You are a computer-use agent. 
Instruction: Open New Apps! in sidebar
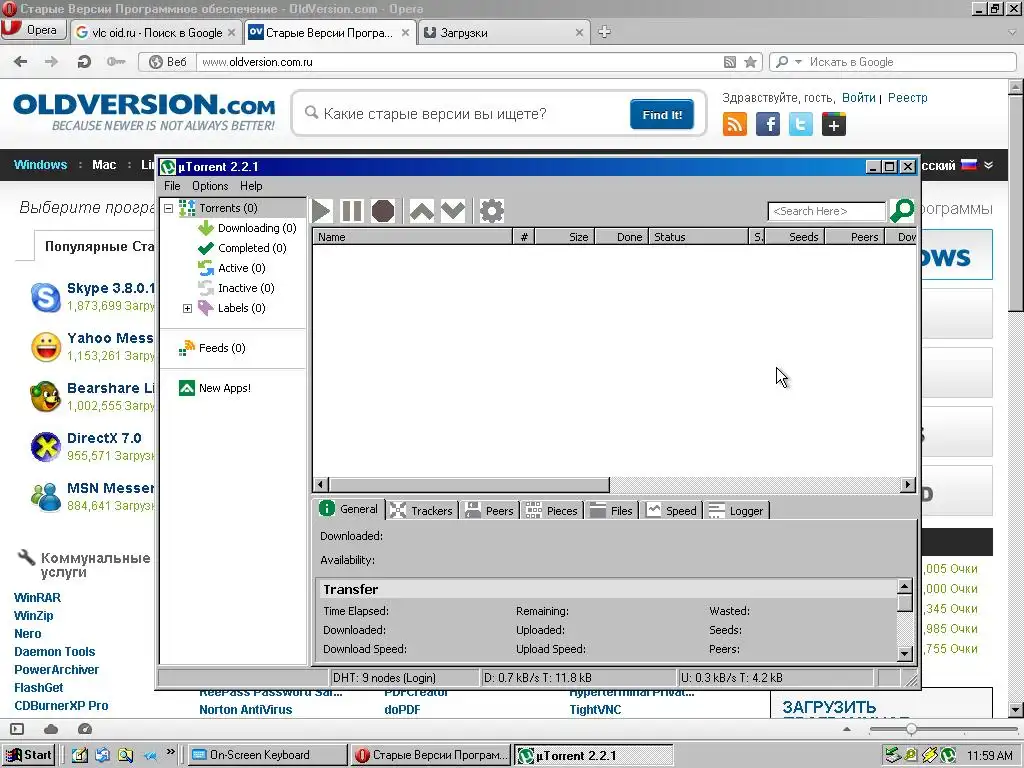pyautogui.click(x=215, y=388)
